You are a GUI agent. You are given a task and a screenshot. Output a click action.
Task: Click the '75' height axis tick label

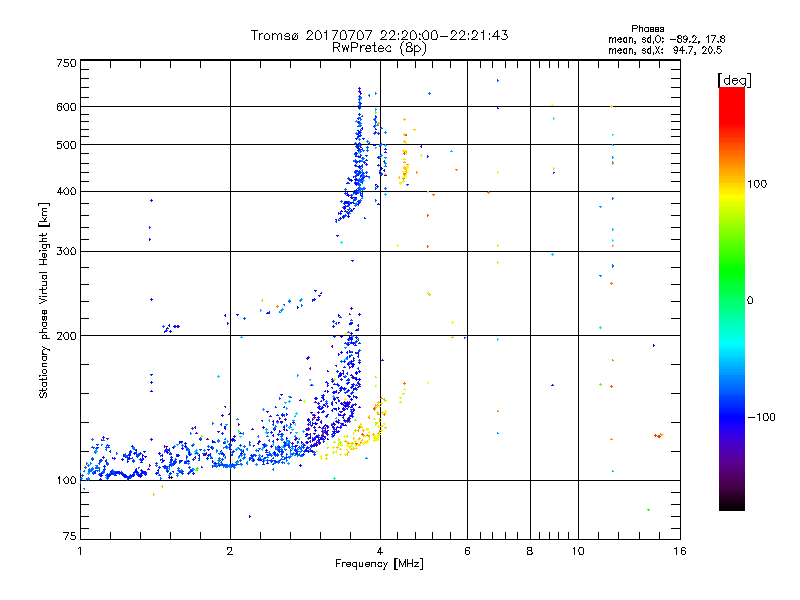pos(70,536)
